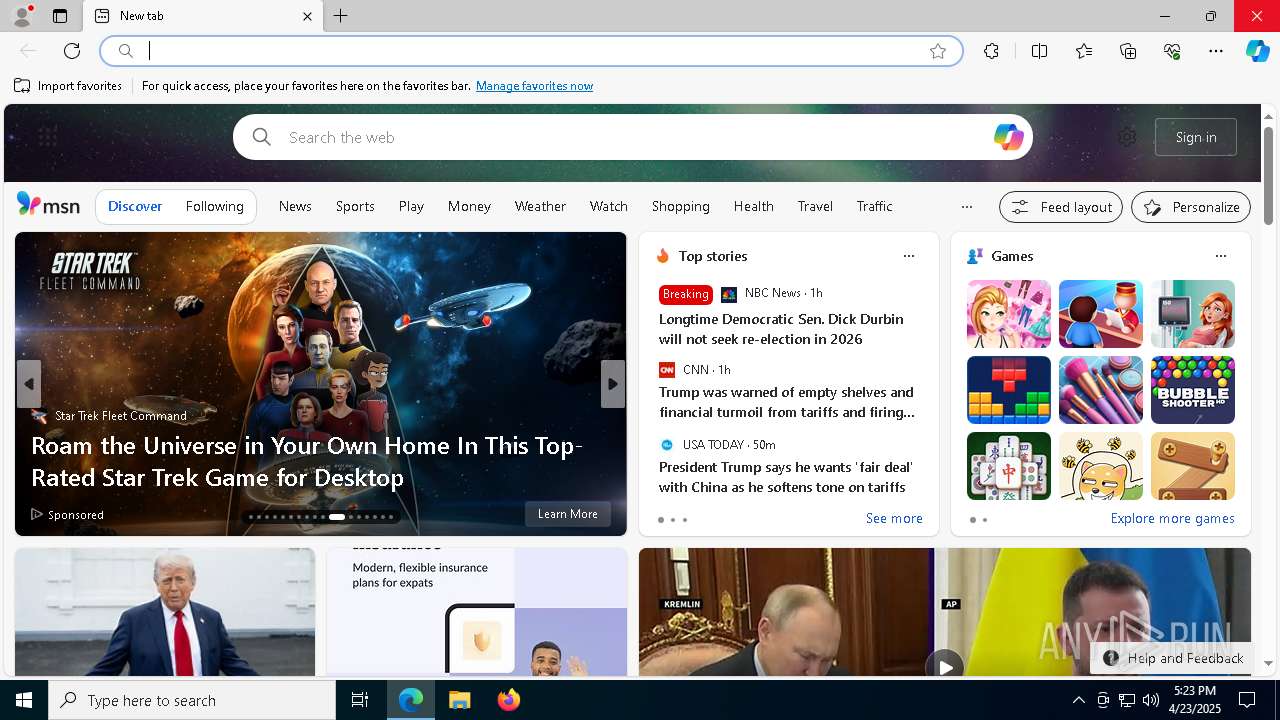1280x720 pixels.
Task: Click the taskbar search box
Action: tap(192, 700)
